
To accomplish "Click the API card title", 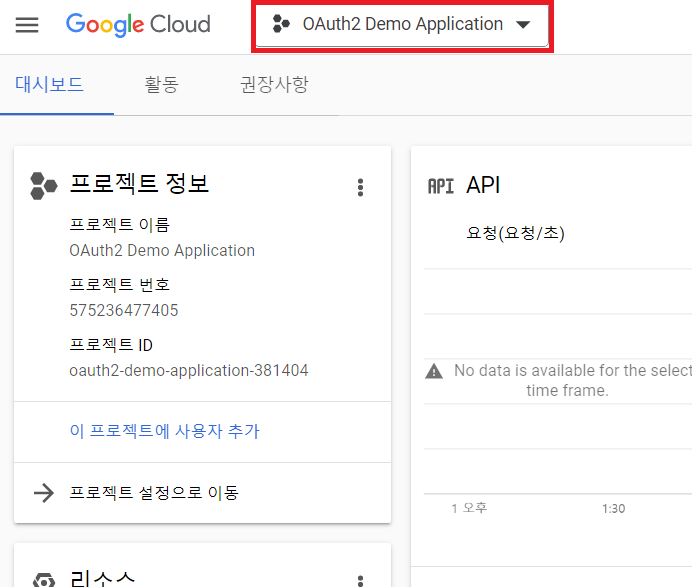I will [x=483, y=185].
